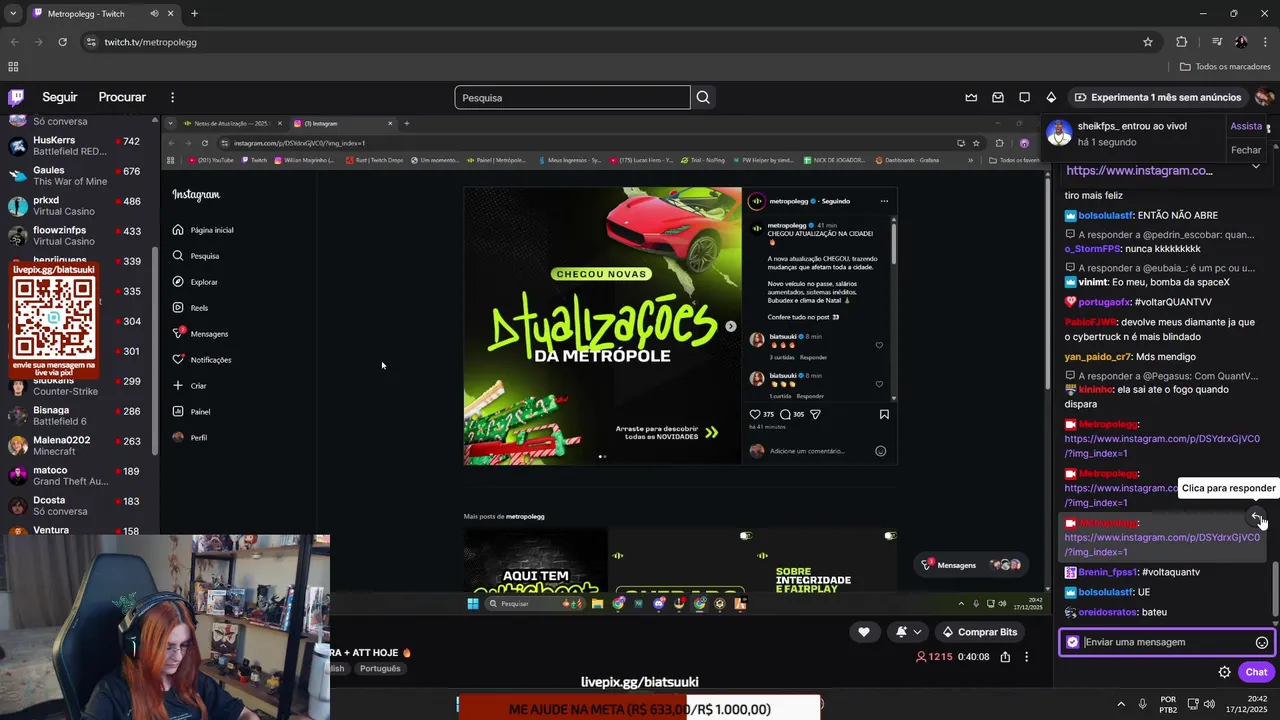Expand the notification options chevron
This screenshot has height=720, width=1280.
(917, 632)
